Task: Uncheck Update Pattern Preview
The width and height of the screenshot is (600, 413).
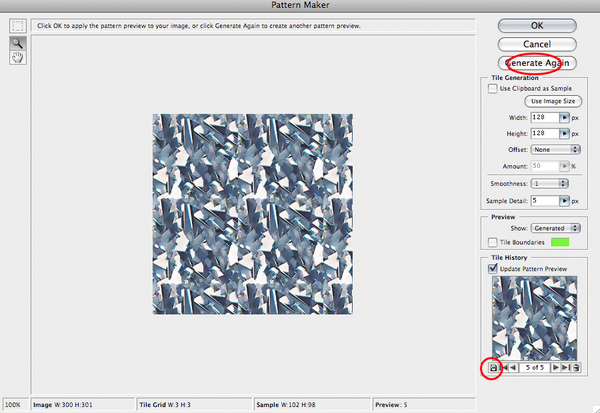Action: [492, 269]
